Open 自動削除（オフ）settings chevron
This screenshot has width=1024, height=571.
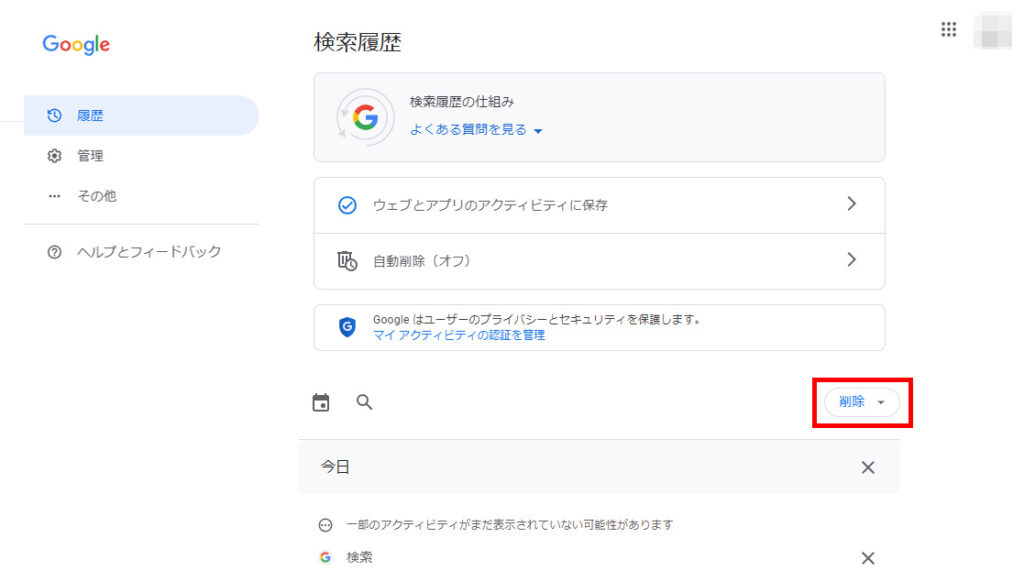point(851,260)
